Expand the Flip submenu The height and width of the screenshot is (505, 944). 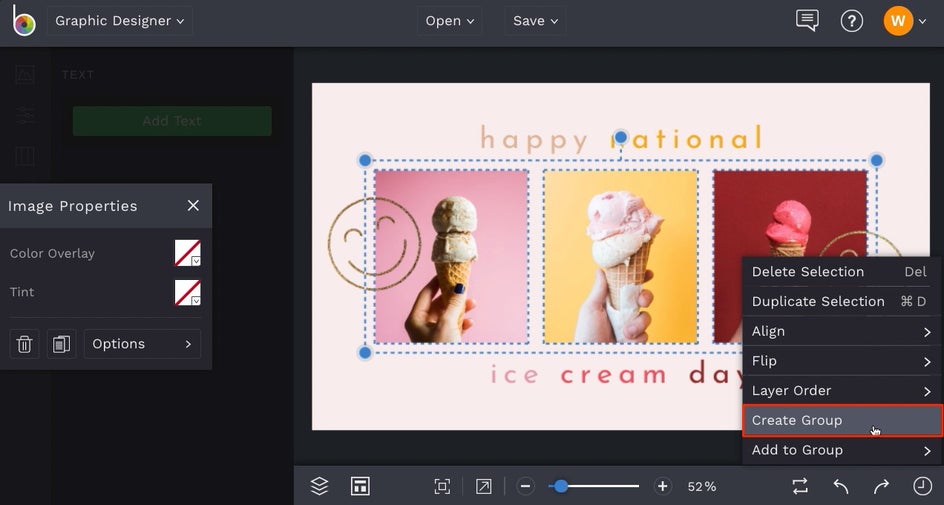841,361
